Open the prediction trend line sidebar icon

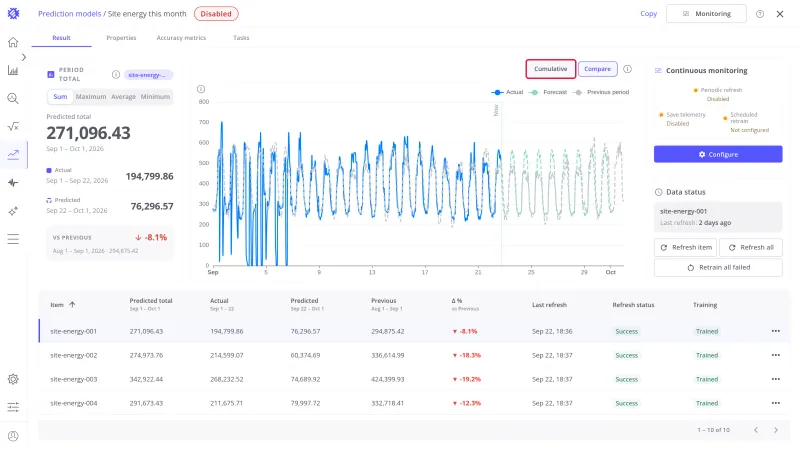13,155
